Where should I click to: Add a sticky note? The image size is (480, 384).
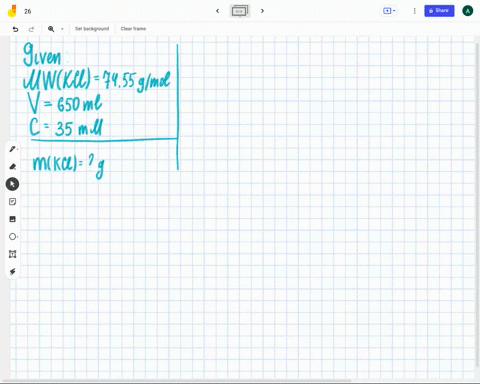[x=13, y=202]
